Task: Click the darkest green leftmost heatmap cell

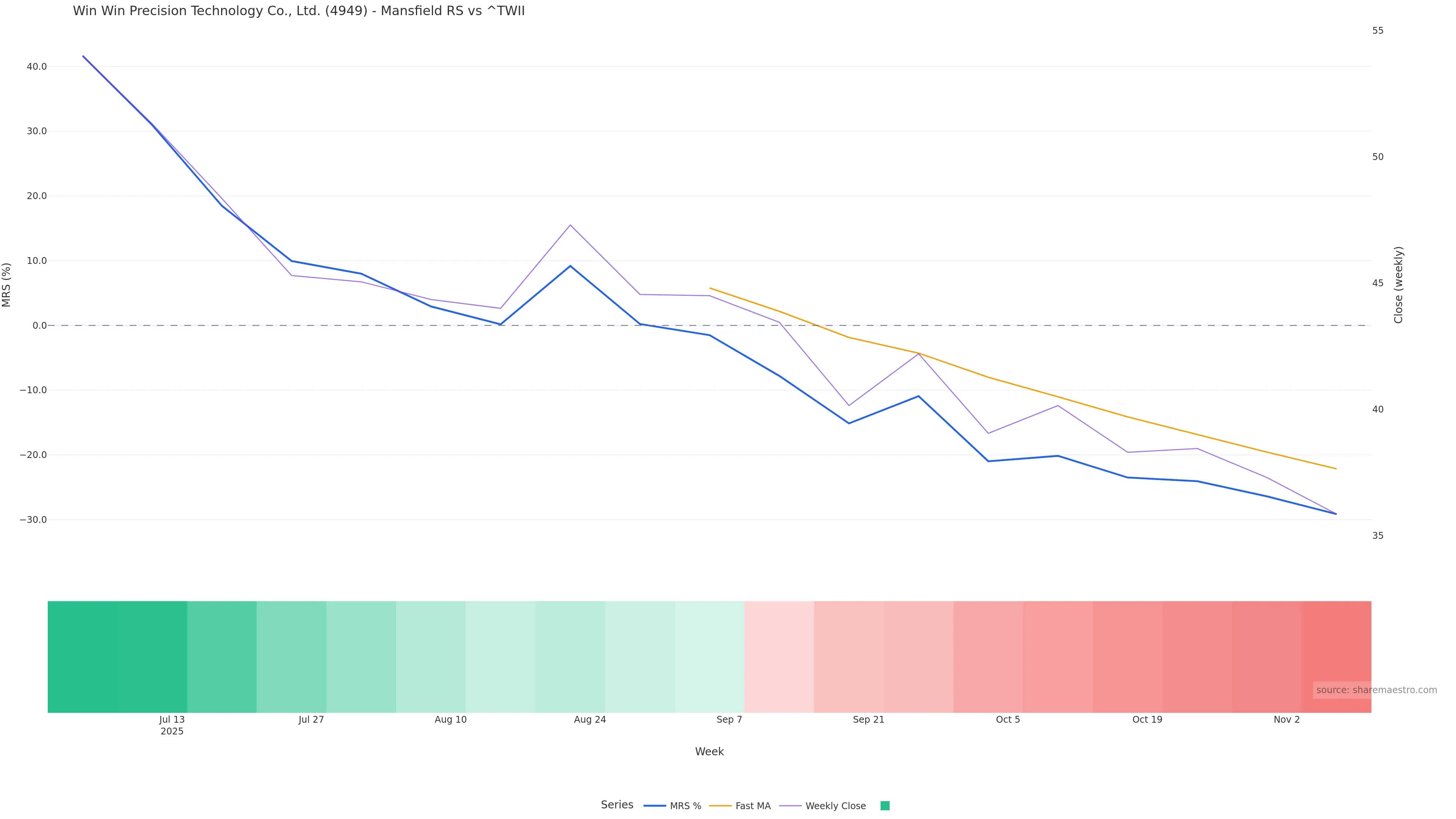Action: point(83,656)
